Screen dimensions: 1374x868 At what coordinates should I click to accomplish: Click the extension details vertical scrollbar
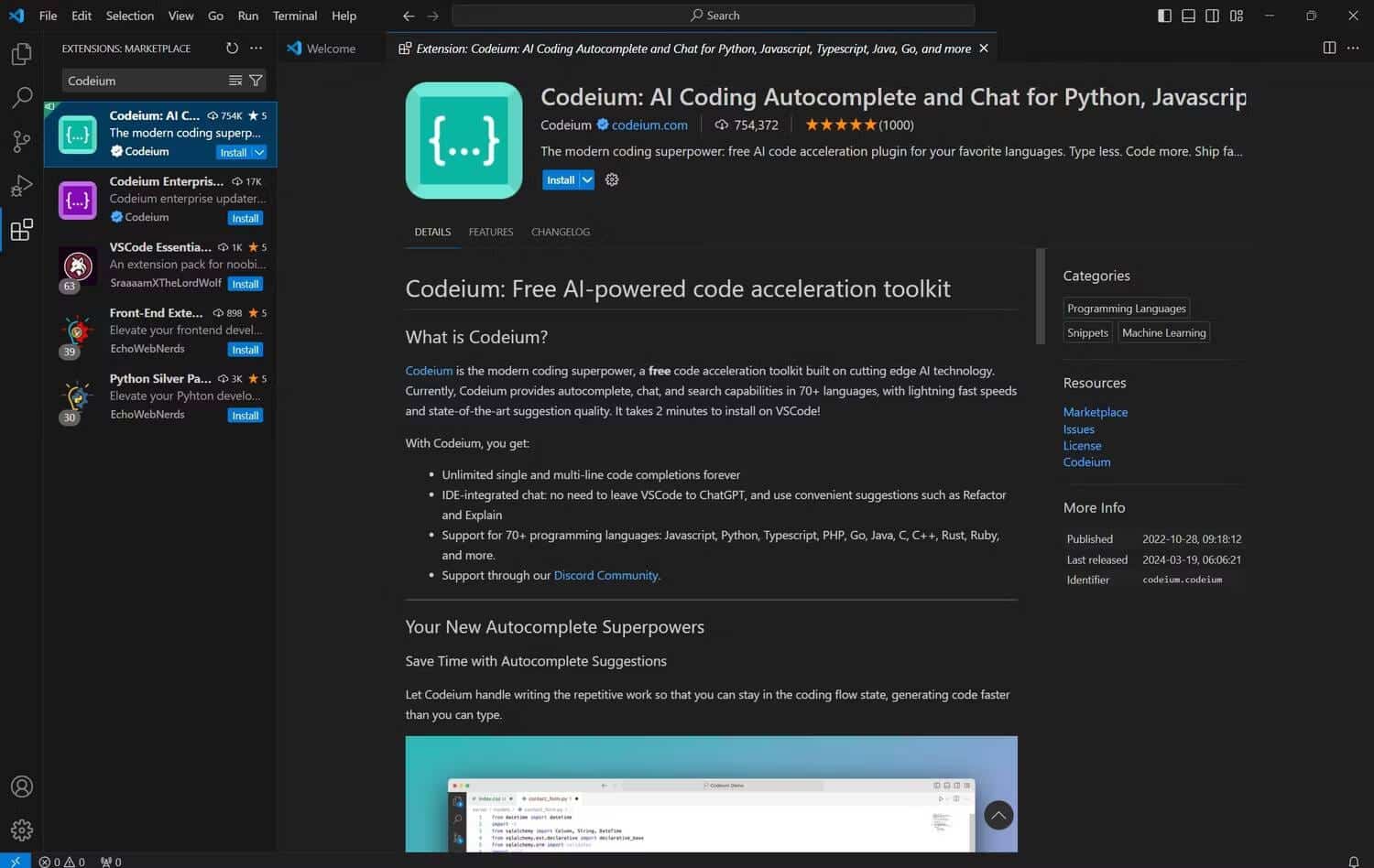[x=1040, y=297]
